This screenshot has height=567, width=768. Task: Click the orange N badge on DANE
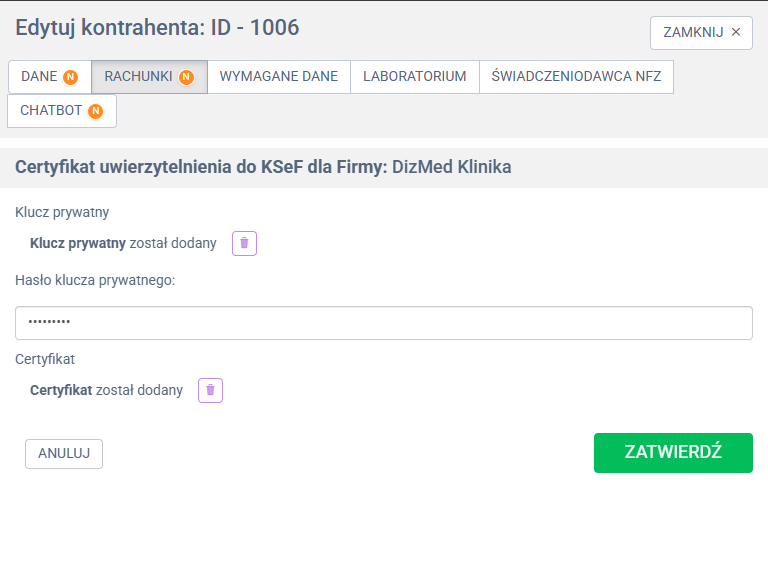click(71, 77)
